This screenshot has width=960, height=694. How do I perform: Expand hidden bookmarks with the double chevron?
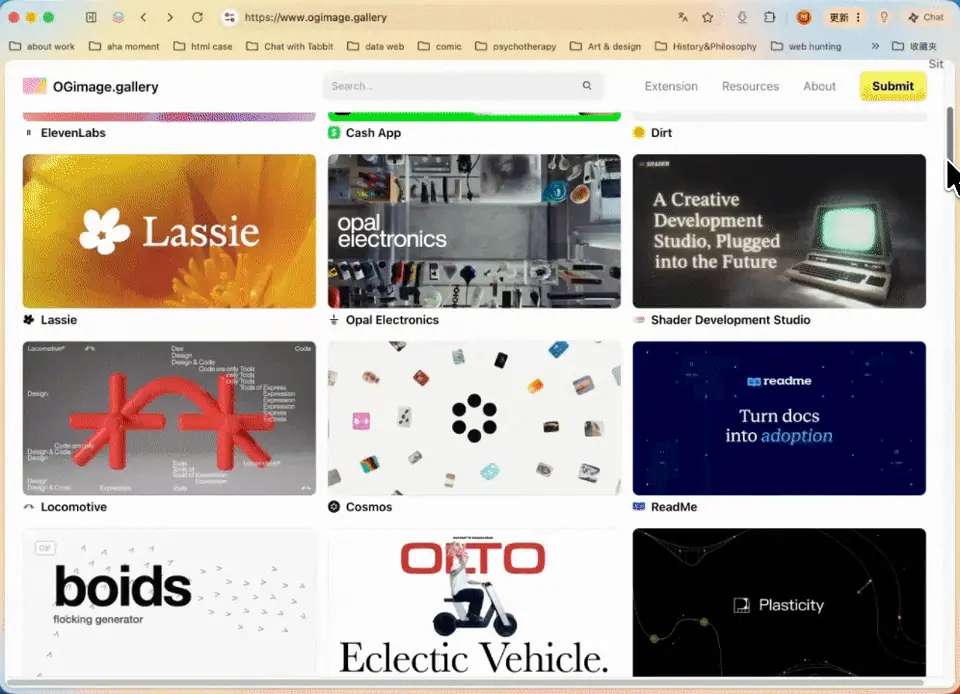pos(875,46)
